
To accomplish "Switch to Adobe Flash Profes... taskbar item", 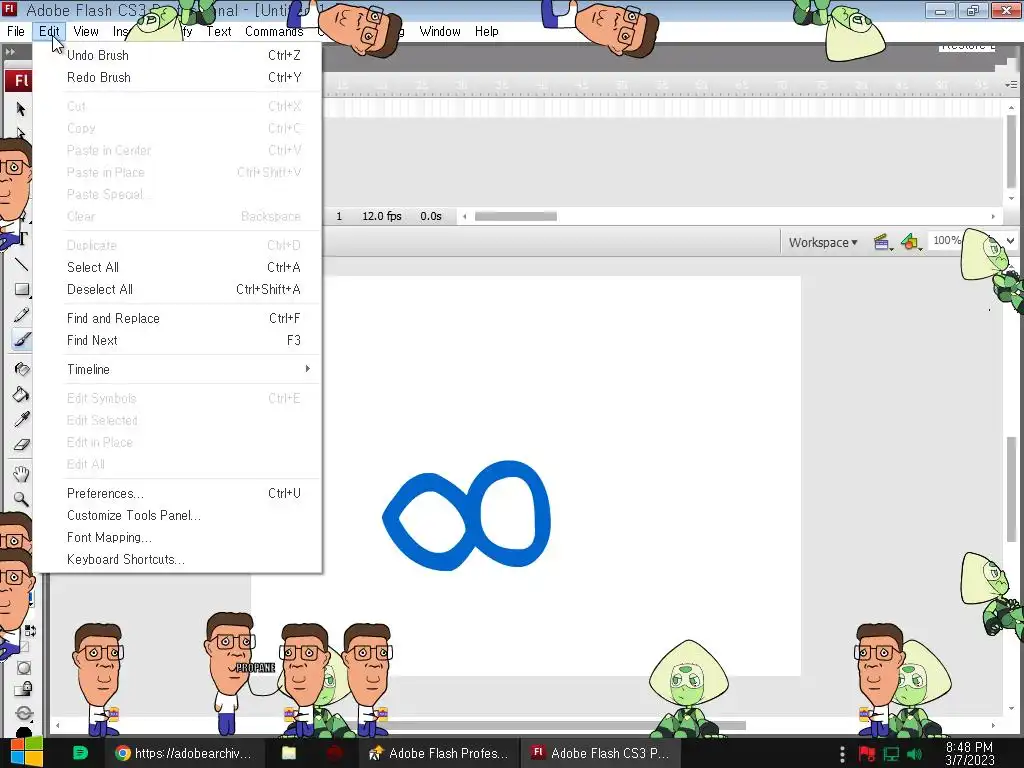I will coord(439,753).
